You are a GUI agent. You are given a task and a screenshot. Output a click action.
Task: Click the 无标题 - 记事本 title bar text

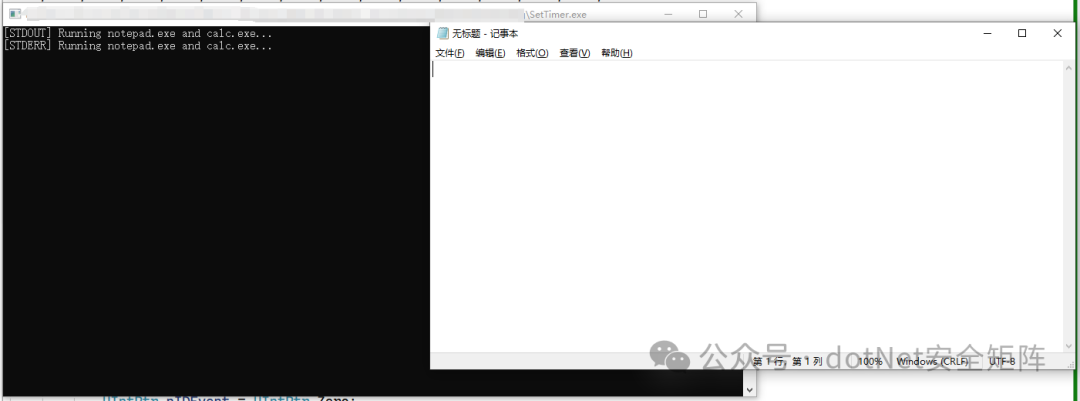pos(485,34)
